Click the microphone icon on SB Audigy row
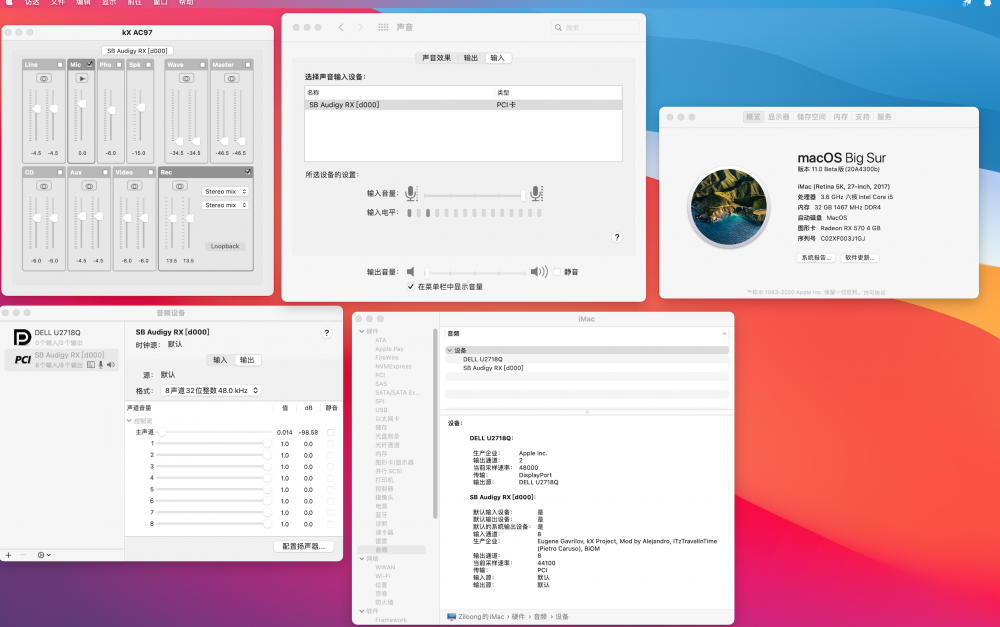This screenshot has width=1000, height=627. [x=101, y=365]
